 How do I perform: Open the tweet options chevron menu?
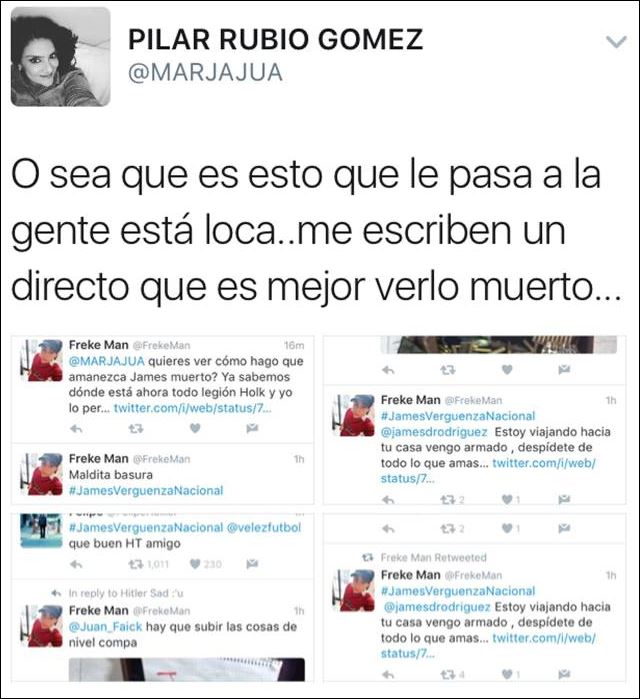click(x=616, y=42)
